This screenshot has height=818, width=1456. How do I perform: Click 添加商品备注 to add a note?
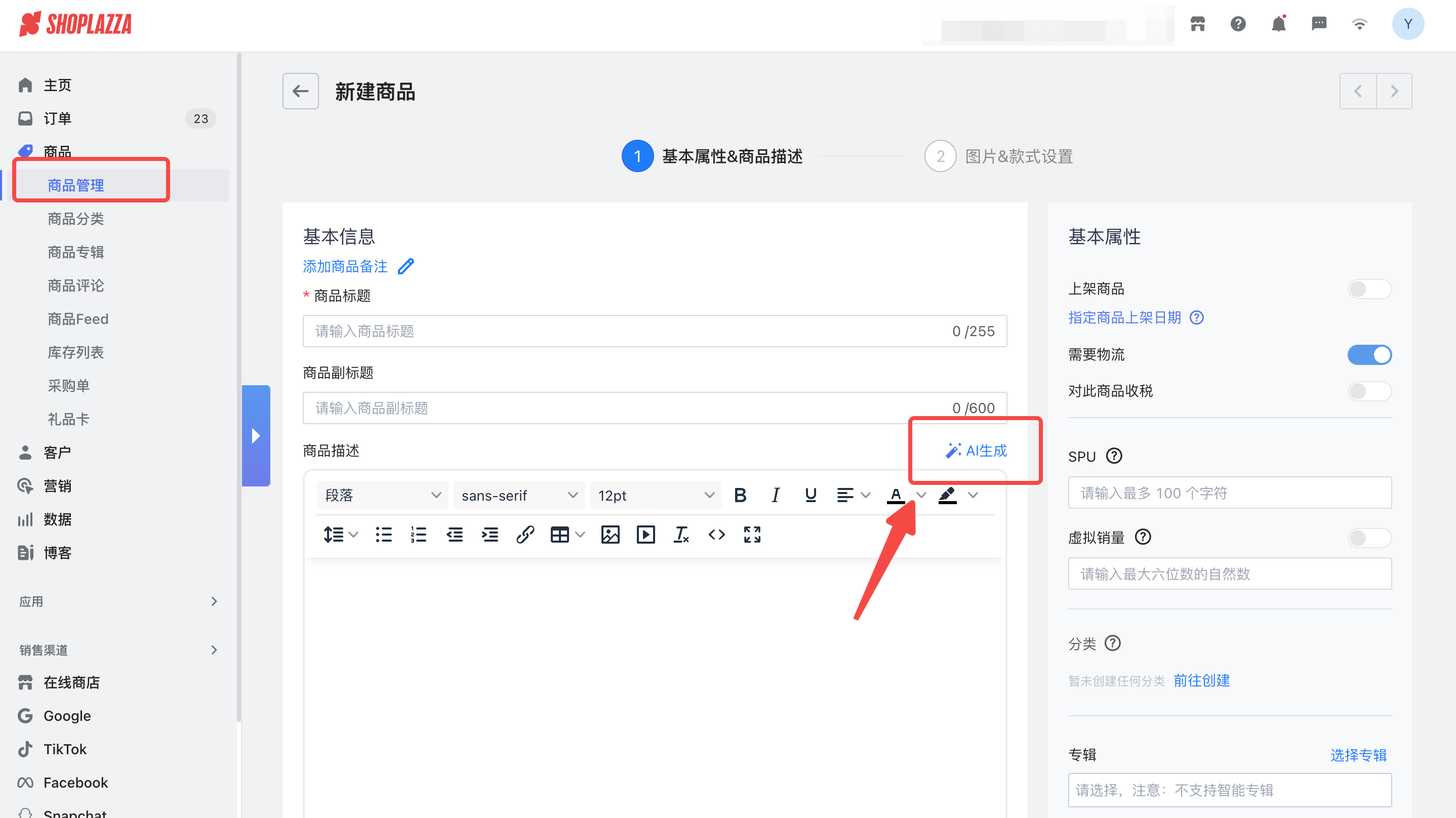(345, 266)
